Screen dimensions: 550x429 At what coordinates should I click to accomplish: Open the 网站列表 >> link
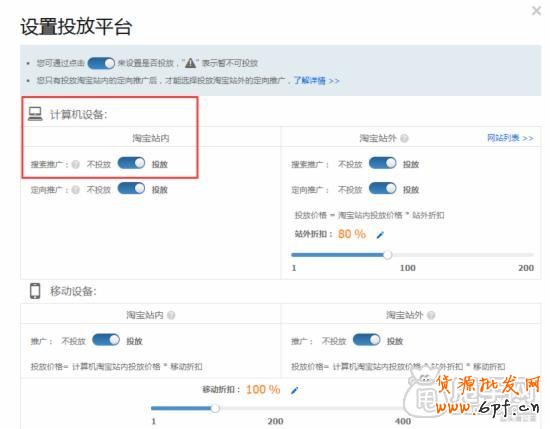coord(510,138)
